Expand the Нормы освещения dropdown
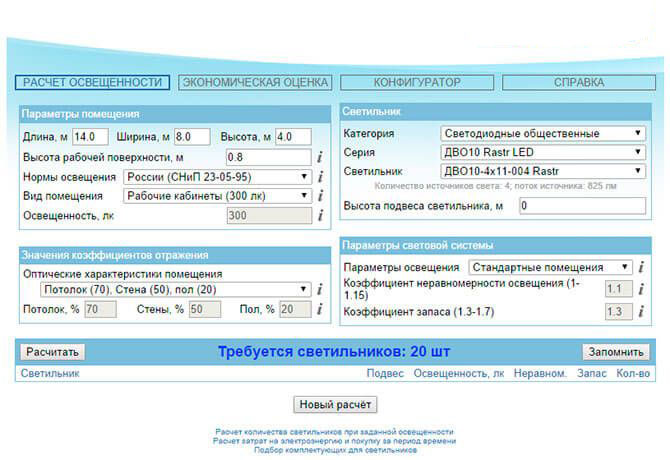670x460 pixels. (218, 177)
